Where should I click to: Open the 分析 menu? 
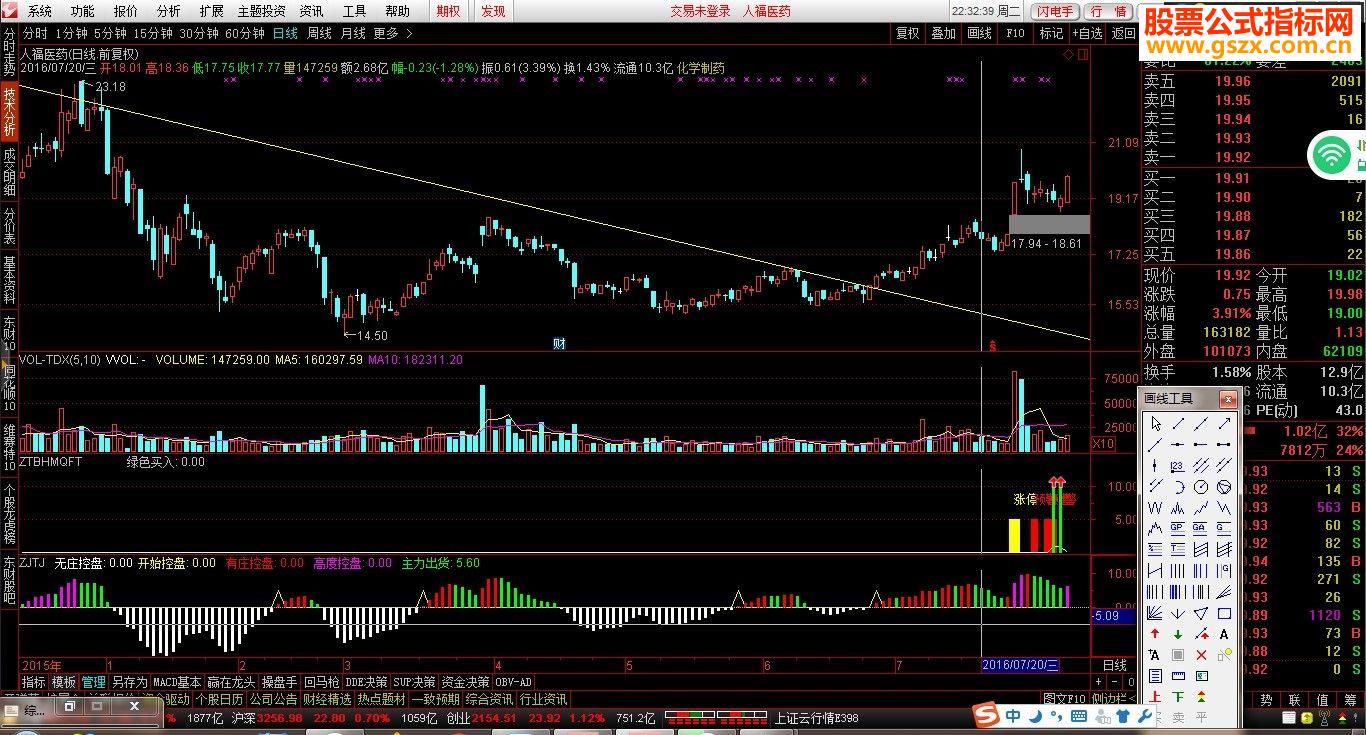tap(168, 11)
